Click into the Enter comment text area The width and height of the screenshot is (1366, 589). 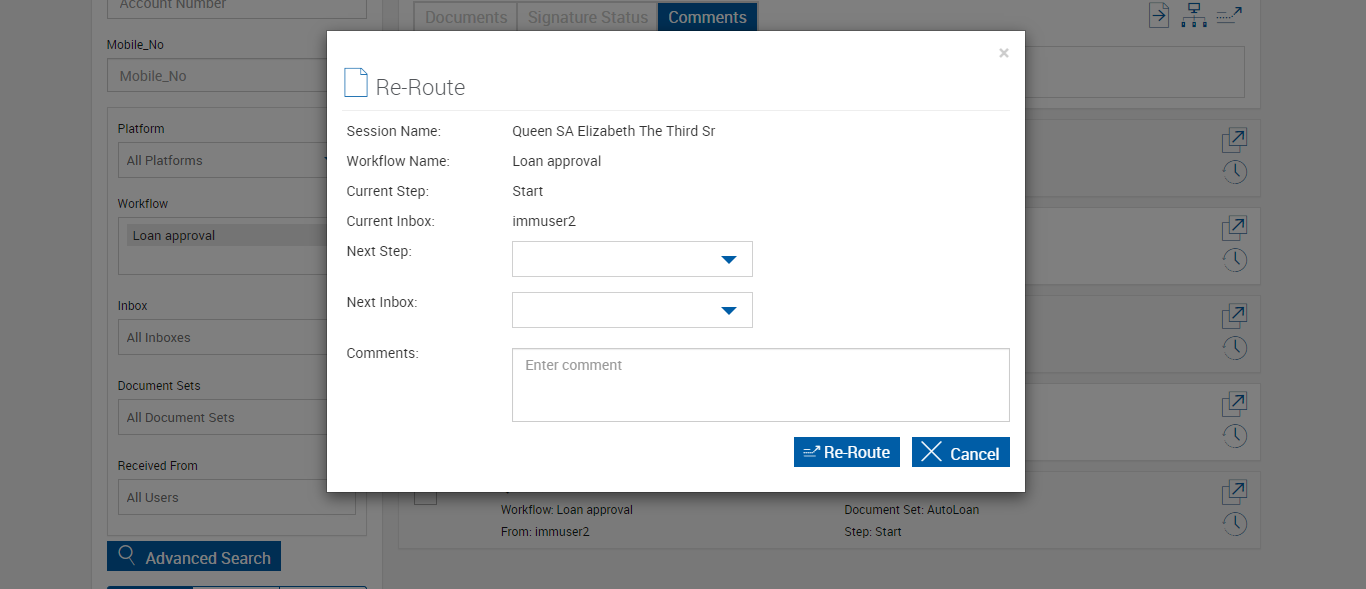point(760,385)
